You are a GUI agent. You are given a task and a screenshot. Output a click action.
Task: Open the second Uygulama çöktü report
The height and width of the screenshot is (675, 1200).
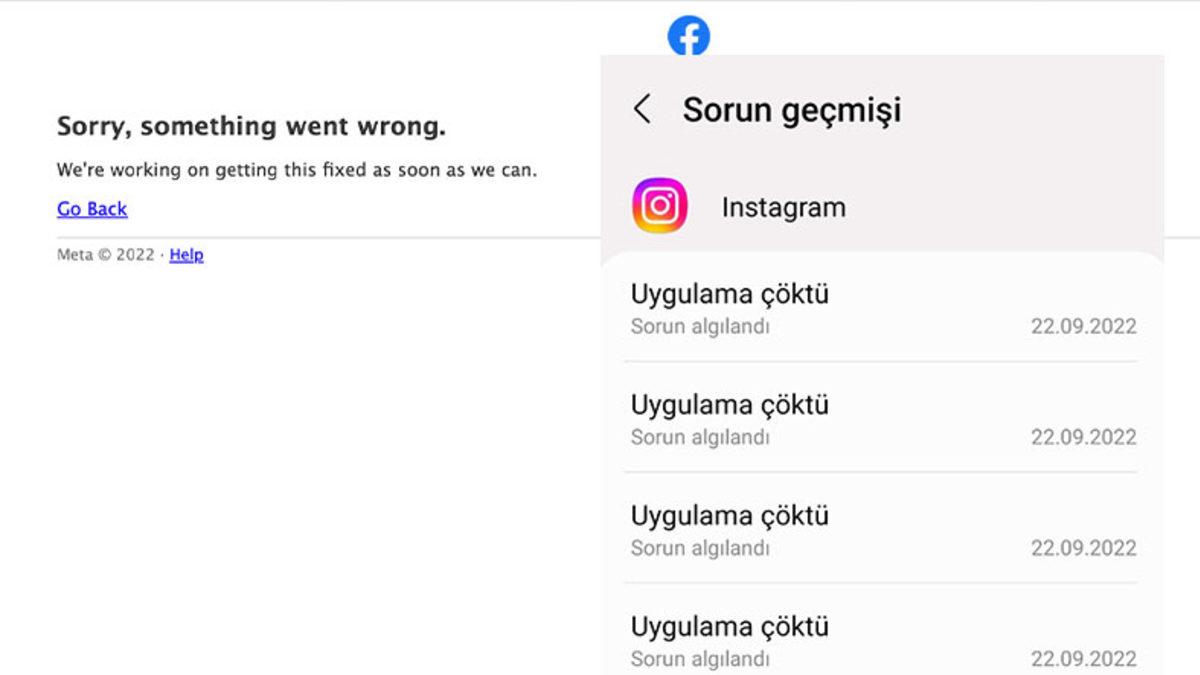point(731,405)
